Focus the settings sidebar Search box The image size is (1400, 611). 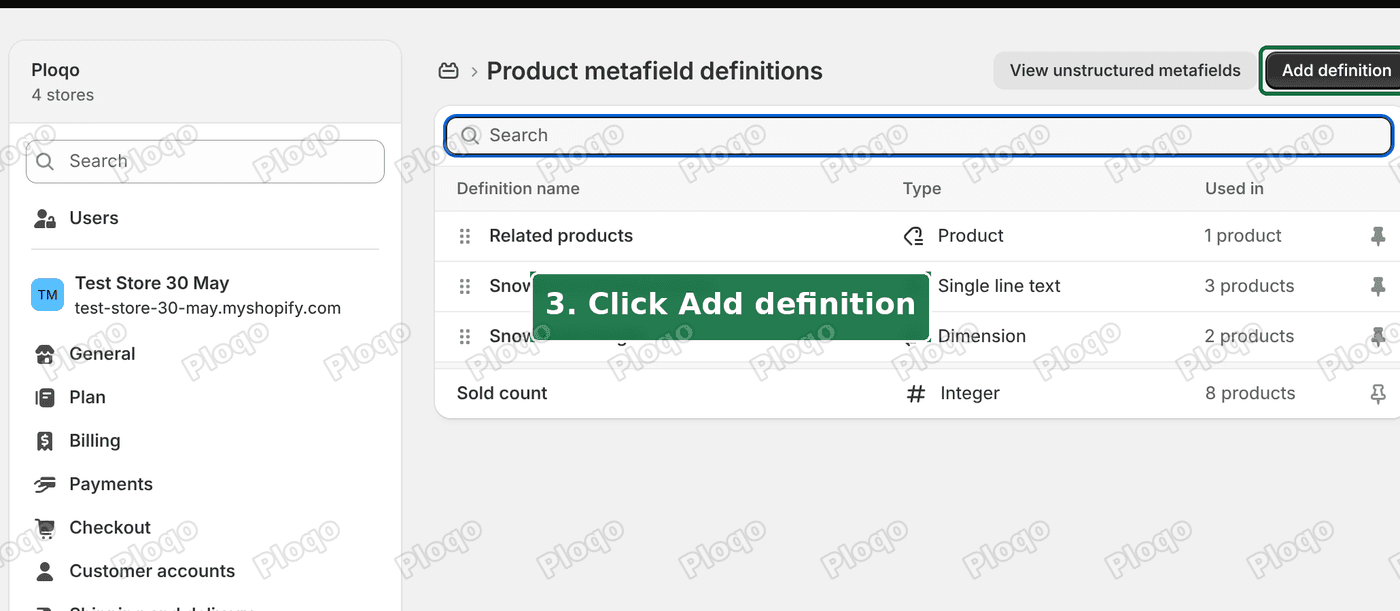click(205, 161)
